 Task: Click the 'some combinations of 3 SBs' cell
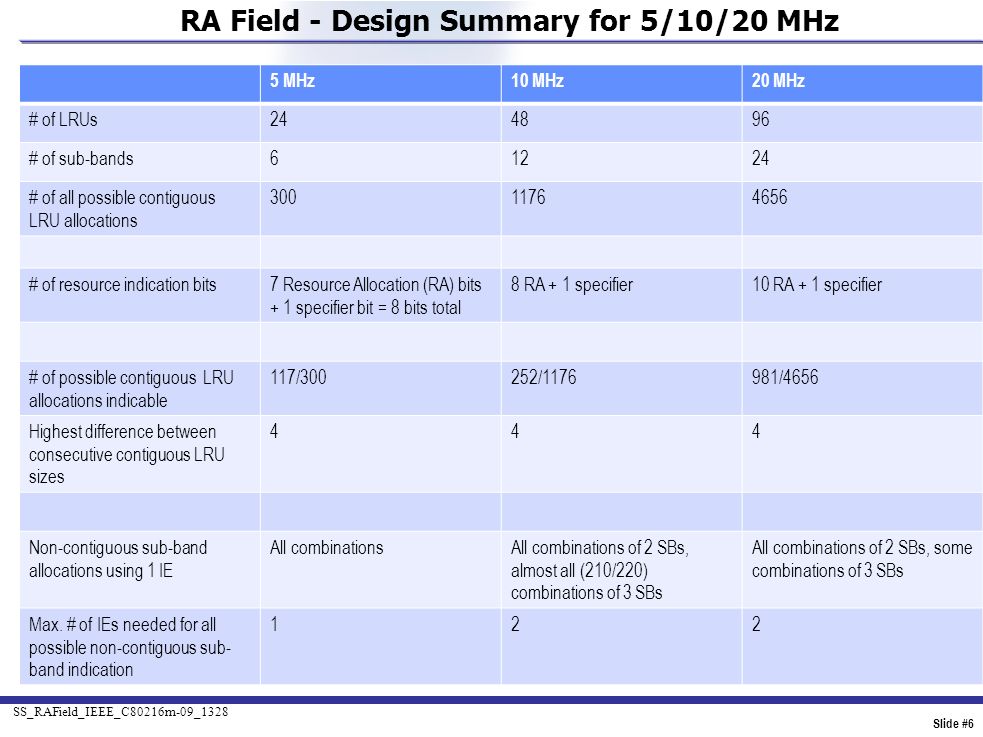pyautogui.click(x=862, y=569)
